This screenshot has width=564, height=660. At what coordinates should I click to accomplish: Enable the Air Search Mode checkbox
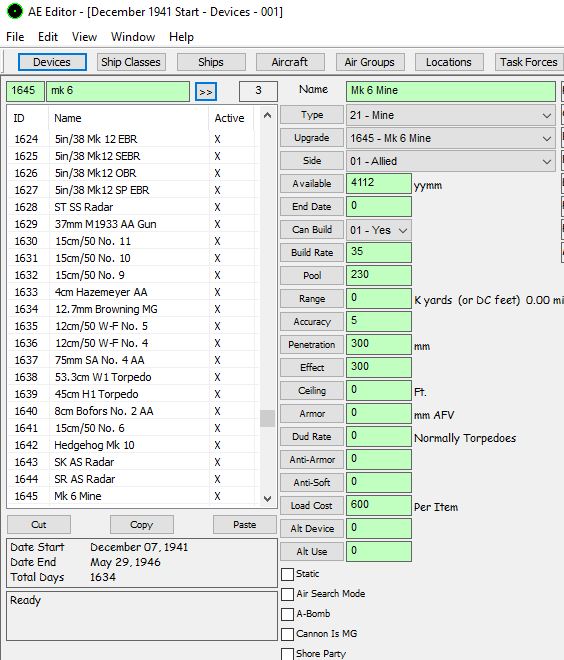tap(287, 594)
